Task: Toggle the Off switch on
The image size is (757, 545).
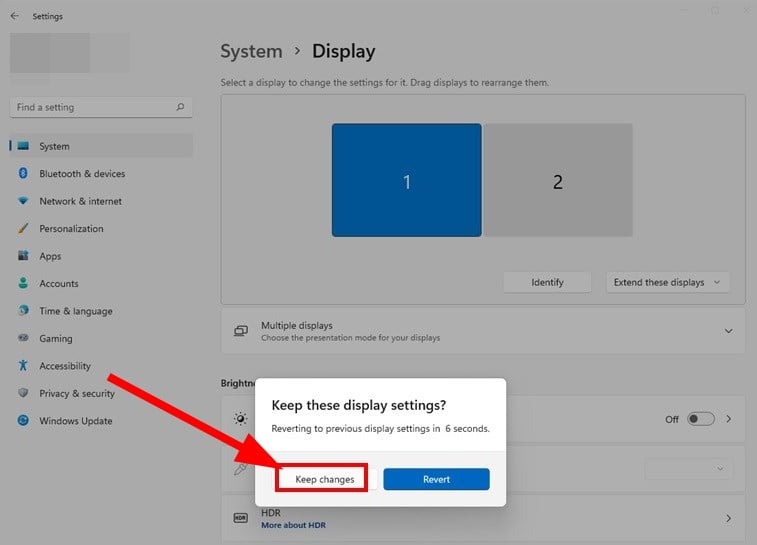Action: [x=701, y=419]
